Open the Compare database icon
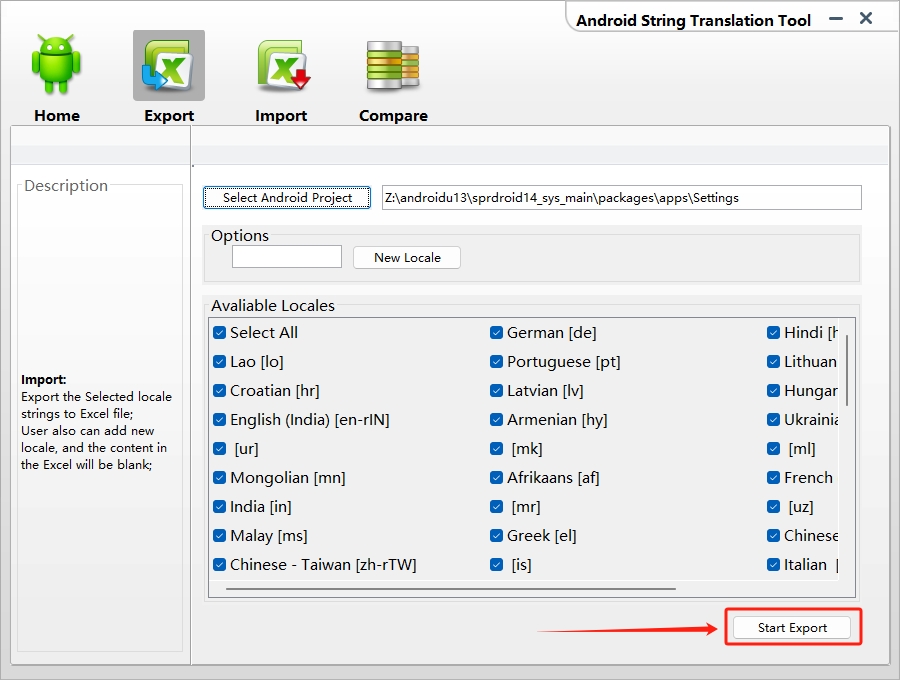The width and height of the screenshot is (900, 680). (393, 65)
